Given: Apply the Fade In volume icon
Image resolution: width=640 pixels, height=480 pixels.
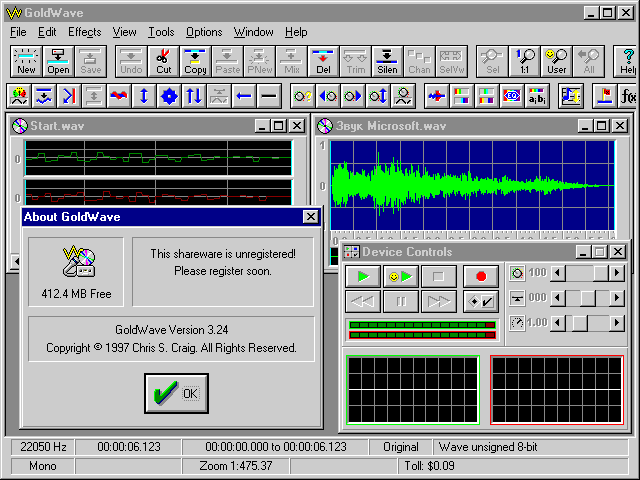Looking at the screenshot, I should click(328, 96).
